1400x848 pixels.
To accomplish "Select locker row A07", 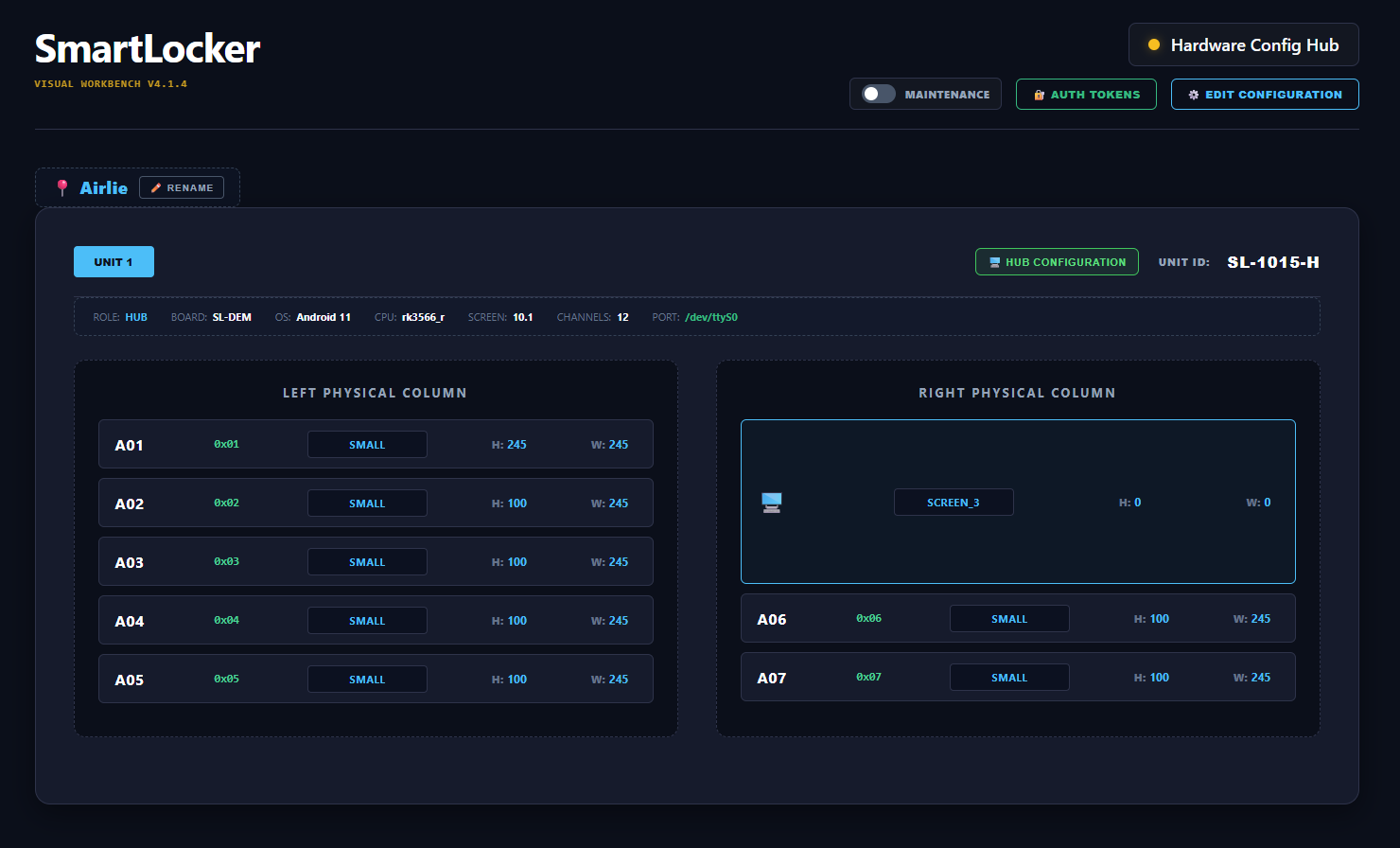I will 772,678.
